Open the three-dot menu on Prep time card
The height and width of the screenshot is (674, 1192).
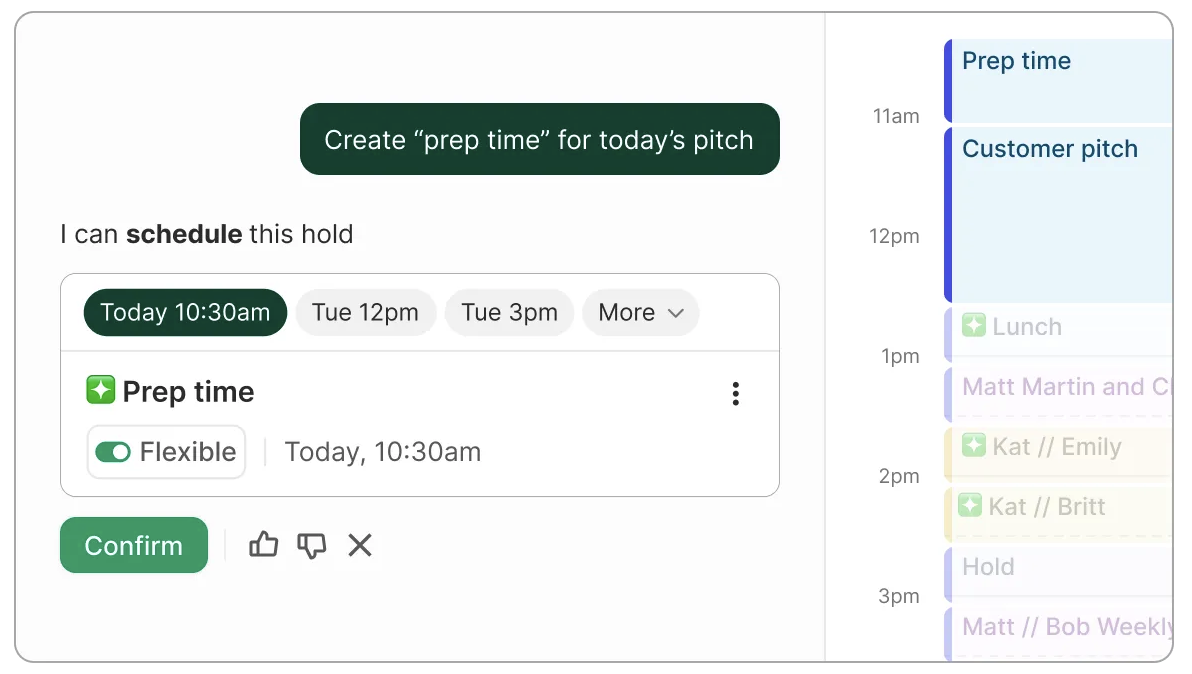[x=735, y=394]
